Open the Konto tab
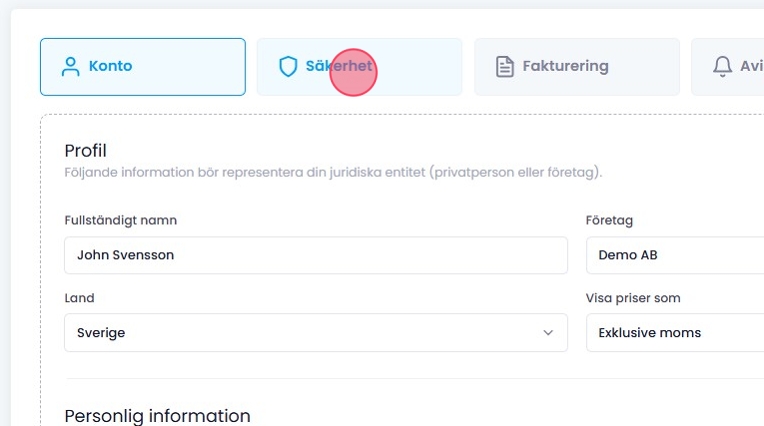764x426 pixels. click(142, 67)
